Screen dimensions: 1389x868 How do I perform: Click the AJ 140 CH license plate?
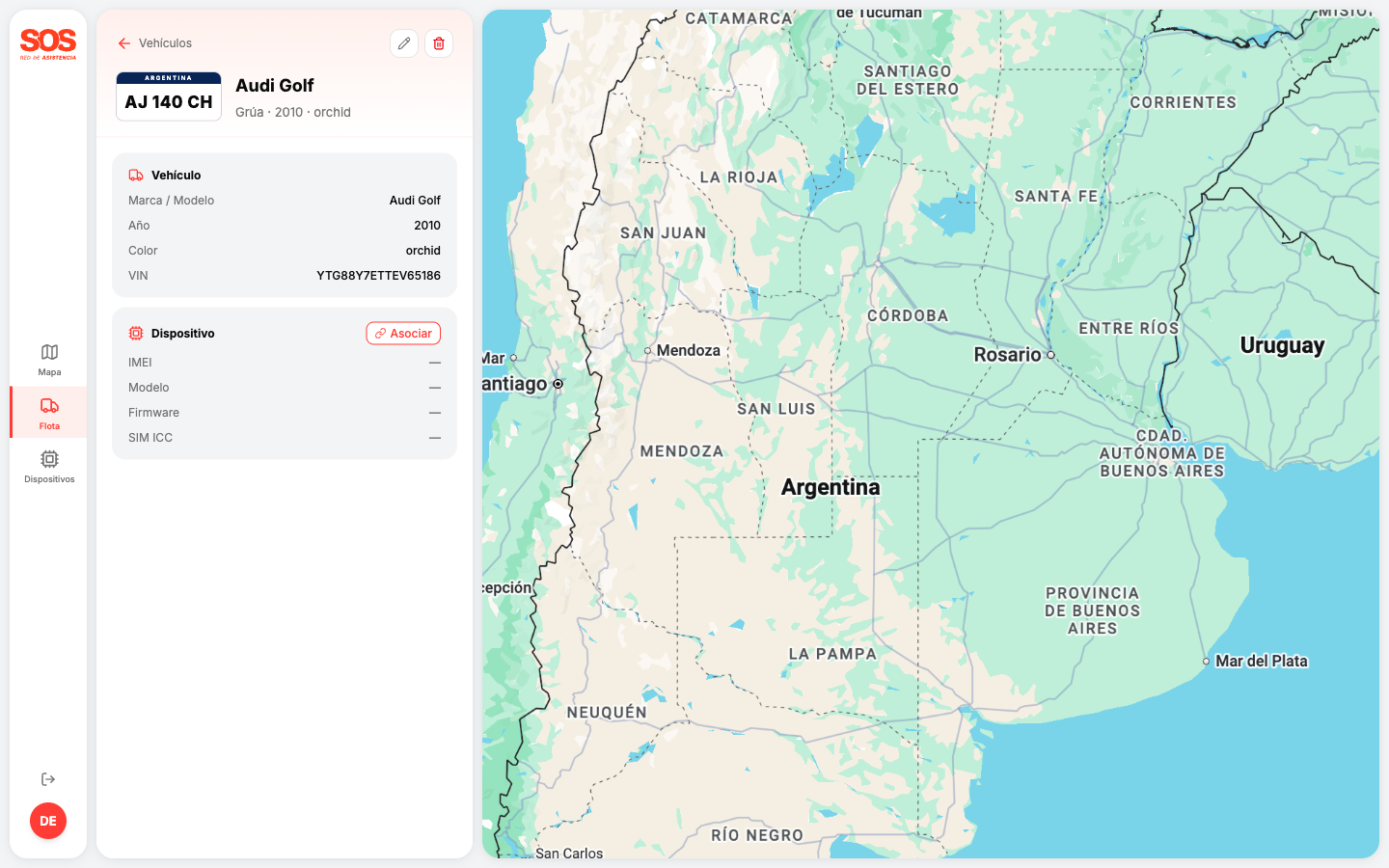point(169,96)
